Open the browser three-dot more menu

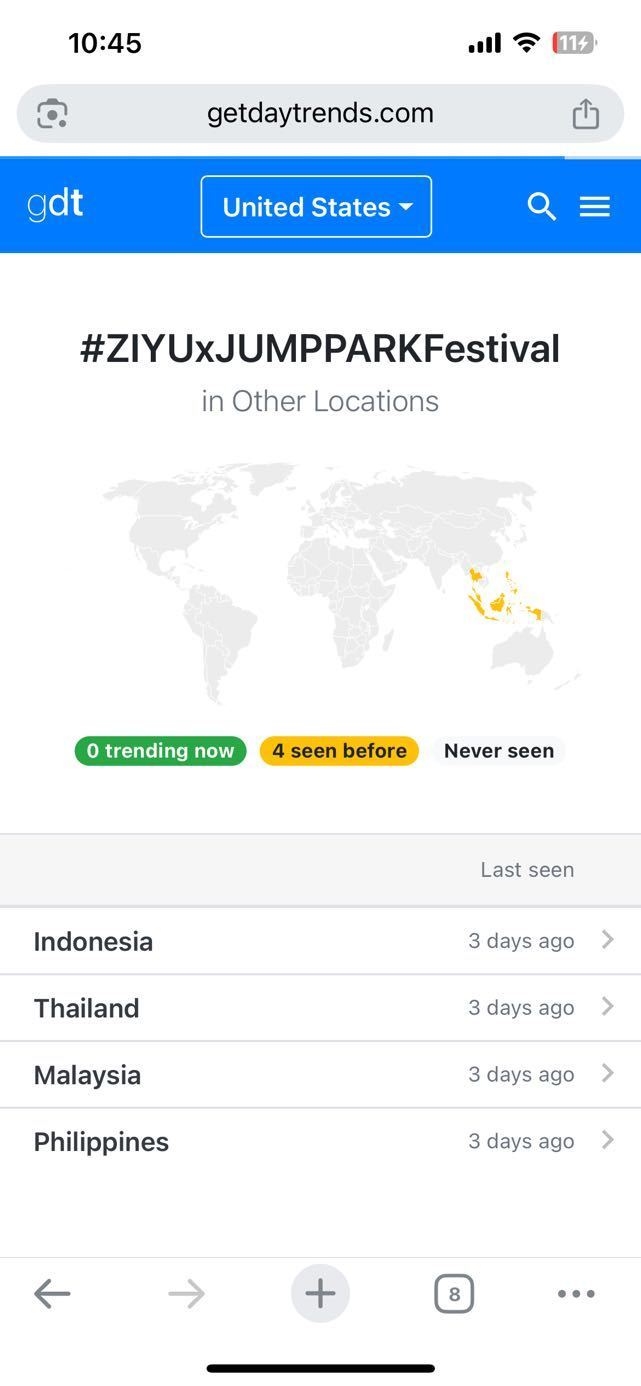(x=576, y=1293)
